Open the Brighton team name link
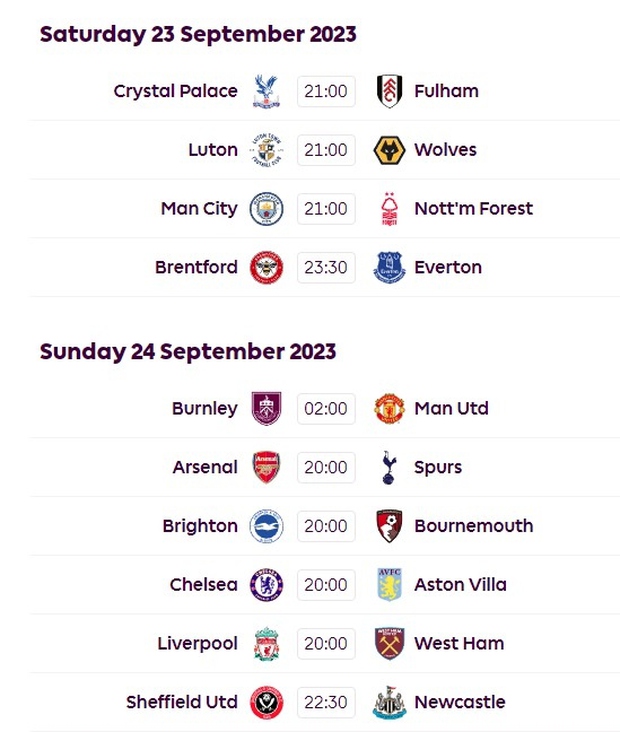The height and width of the screenshot is (732, 620). pos(200,526)
